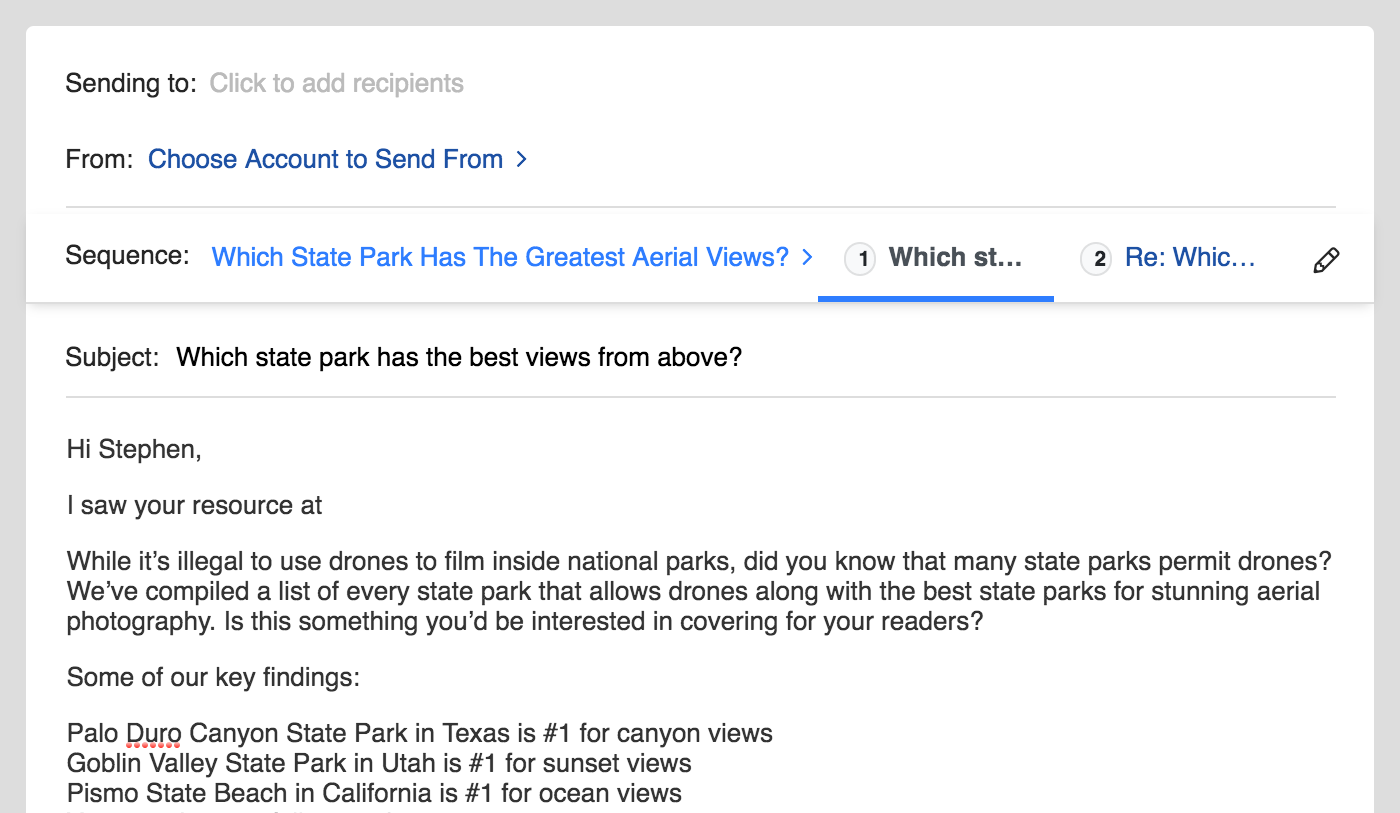
Task: Expand the chevron next to Choose Account
Action: tap(521, 159)
